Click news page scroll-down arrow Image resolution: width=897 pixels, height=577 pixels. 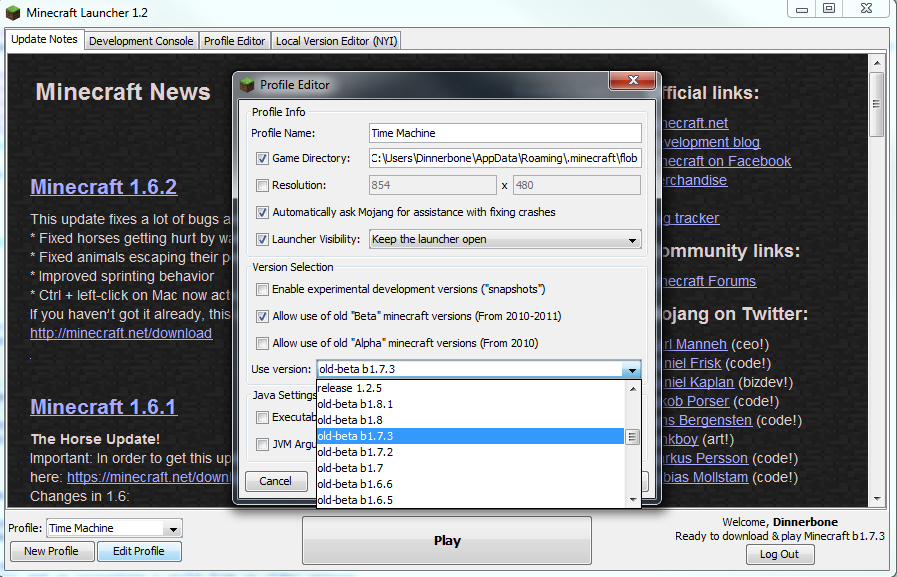(x=877, y=499)
